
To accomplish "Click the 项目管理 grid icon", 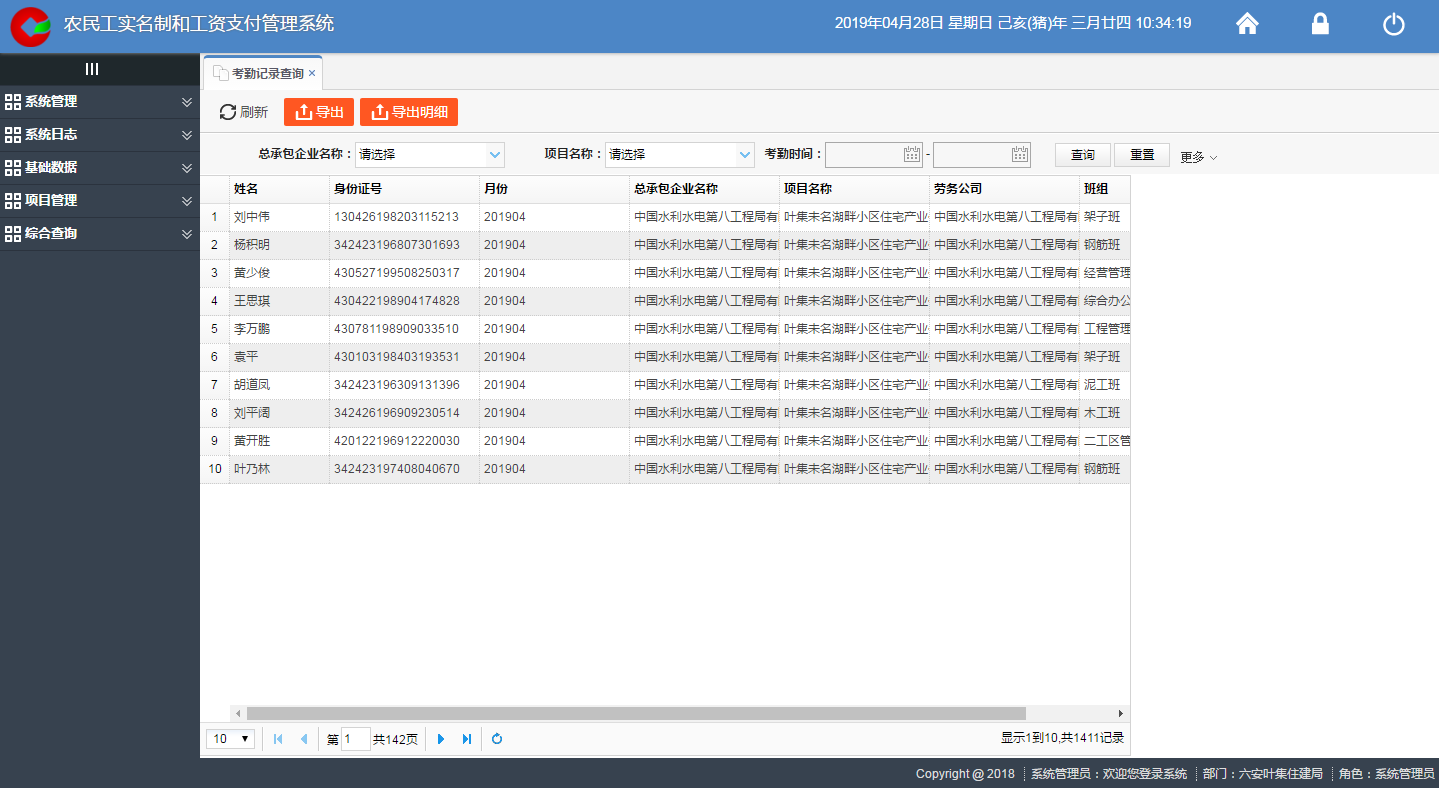I will (x=13, y=201).
